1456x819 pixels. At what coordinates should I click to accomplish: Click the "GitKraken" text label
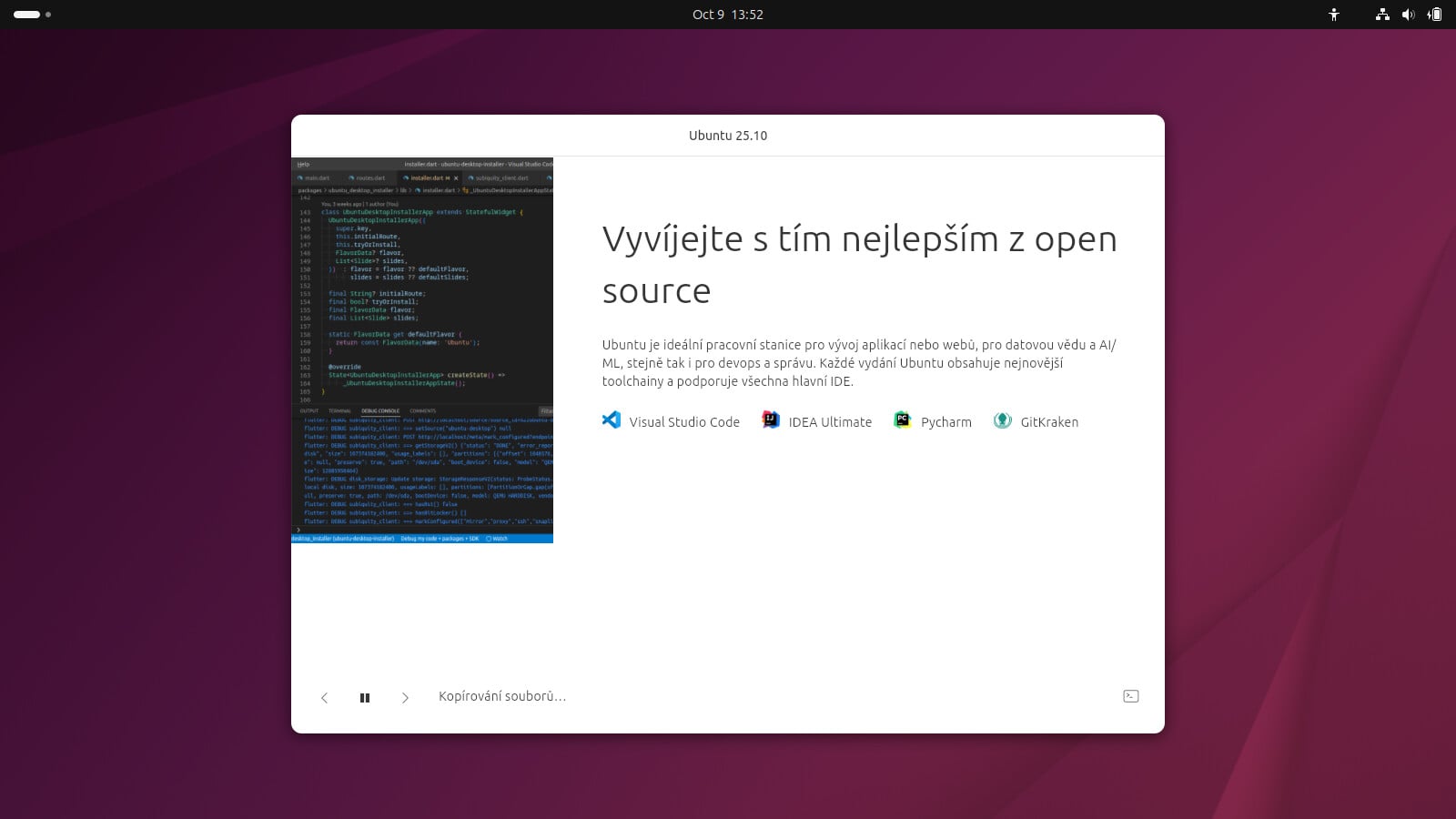(1049, 422)
